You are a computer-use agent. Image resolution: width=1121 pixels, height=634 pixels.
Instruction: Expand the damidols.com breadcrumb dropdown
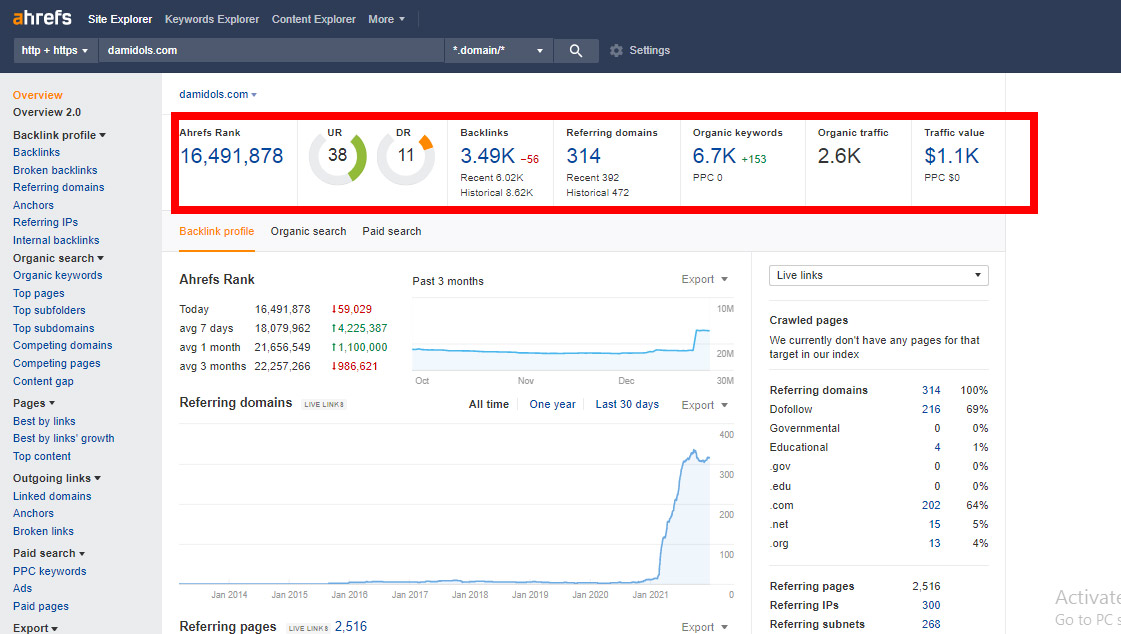click(218, 94)
